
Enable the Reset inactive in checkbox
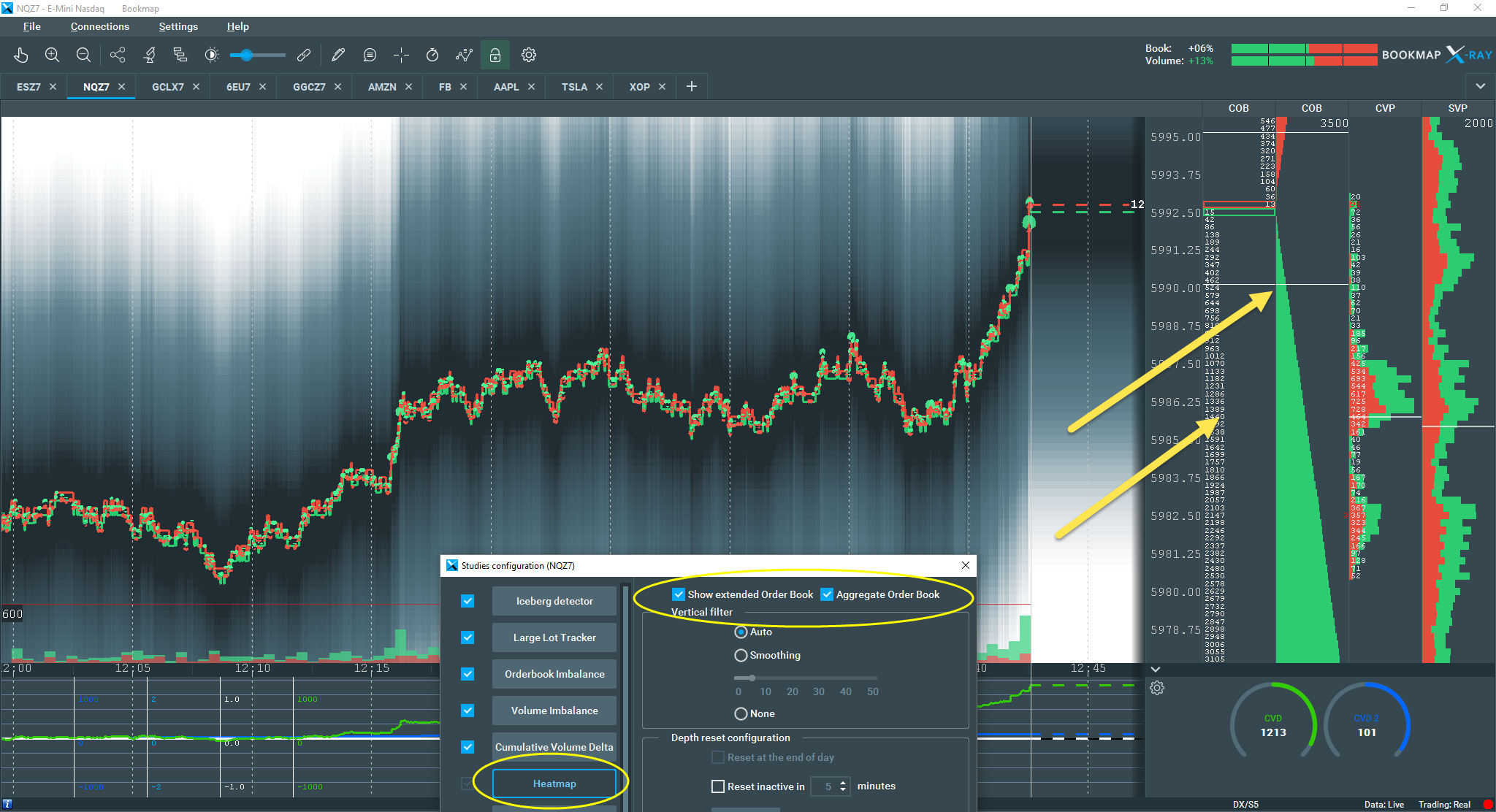pos(718,786)
